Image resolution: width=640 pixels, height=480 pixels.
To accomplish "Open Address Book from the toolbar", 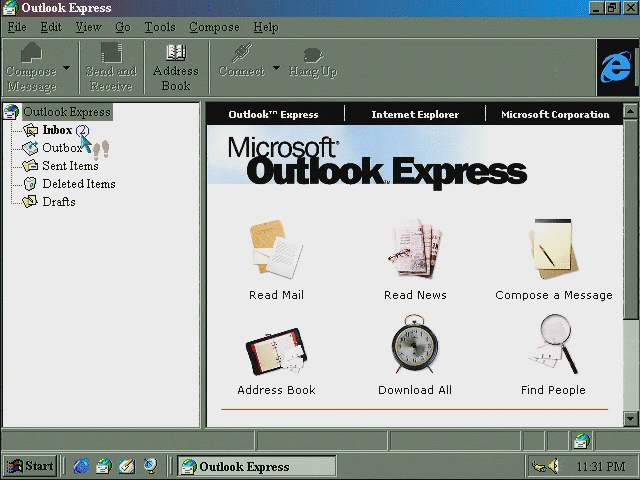I will (176, 68).
